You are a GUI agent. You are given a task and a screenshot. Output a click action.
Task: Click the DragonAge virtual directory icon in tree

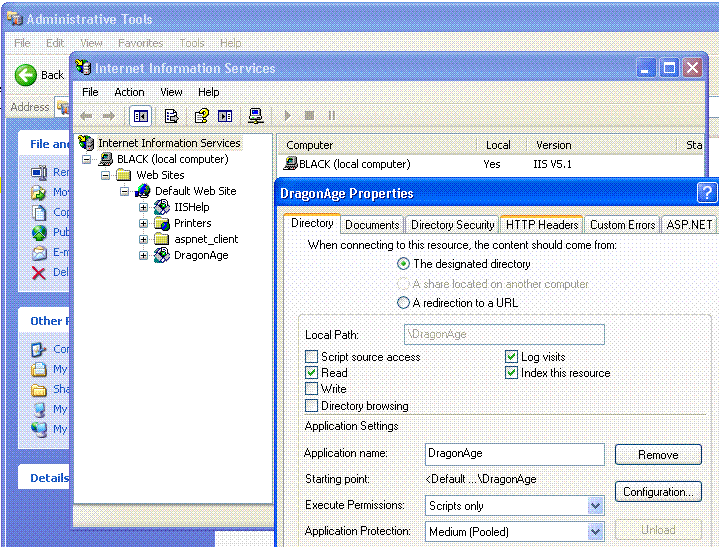tap(161, 255)
